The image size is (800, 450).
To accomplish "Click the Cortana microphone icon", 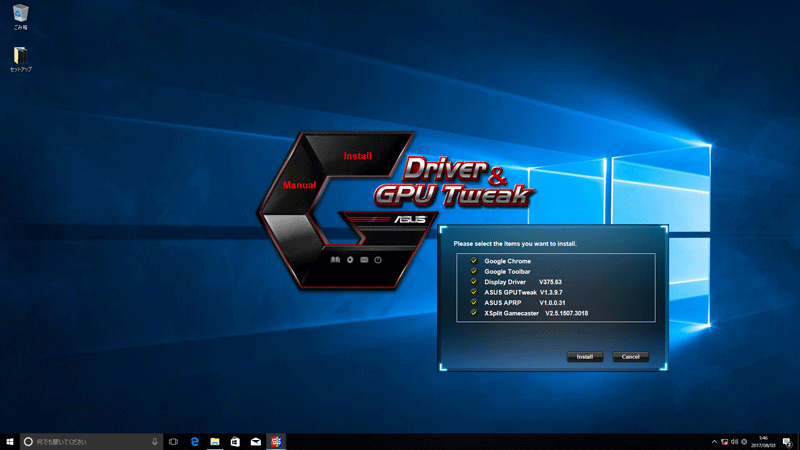I will [x=155, y=441].
